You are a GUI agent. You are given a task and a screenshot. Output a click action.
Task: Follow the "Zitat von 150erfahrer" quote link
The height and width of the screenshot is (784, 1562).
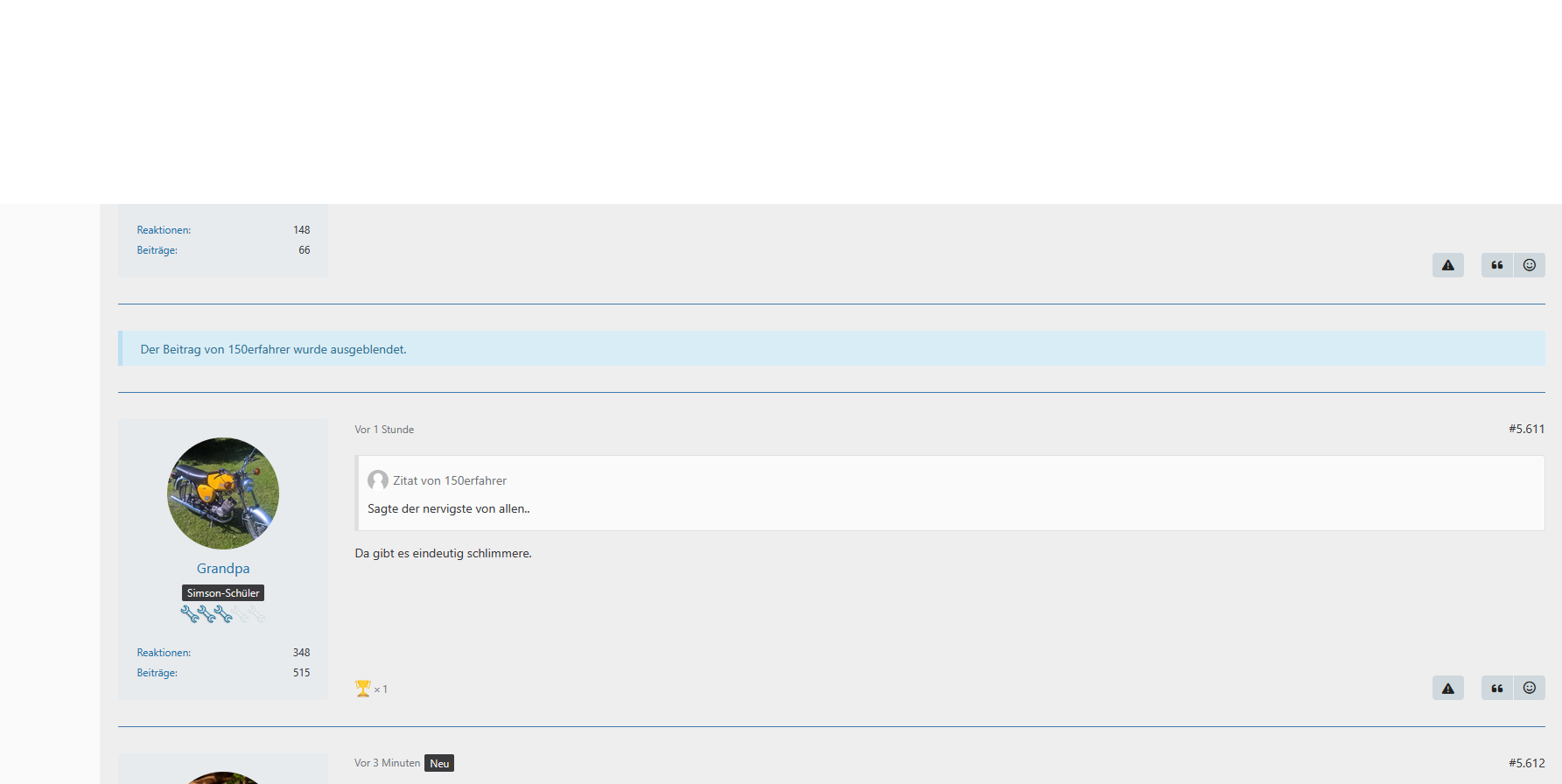point(450,480)
